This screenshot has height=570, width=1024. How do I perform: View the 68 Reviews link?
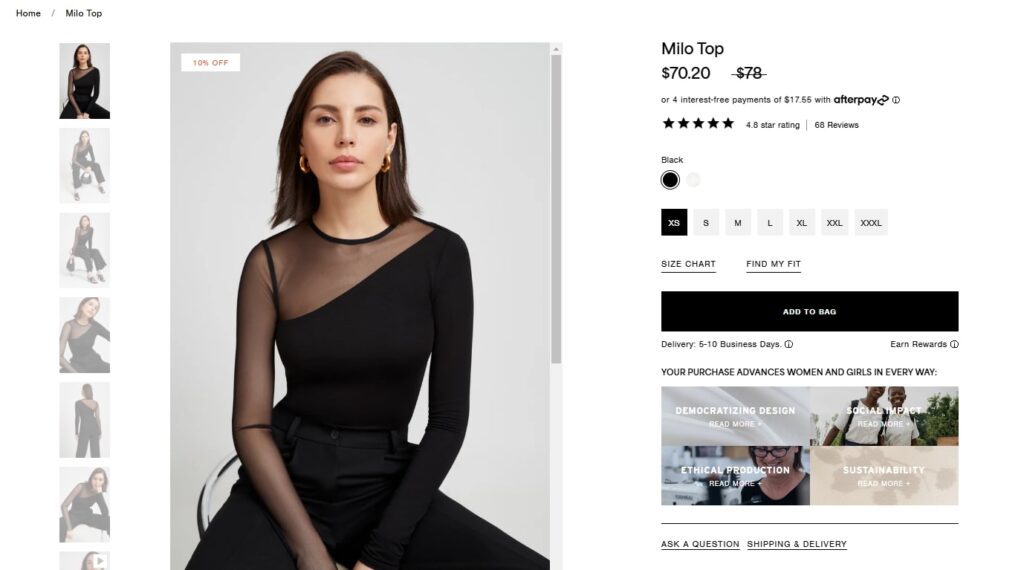click(x=836, y=125)
